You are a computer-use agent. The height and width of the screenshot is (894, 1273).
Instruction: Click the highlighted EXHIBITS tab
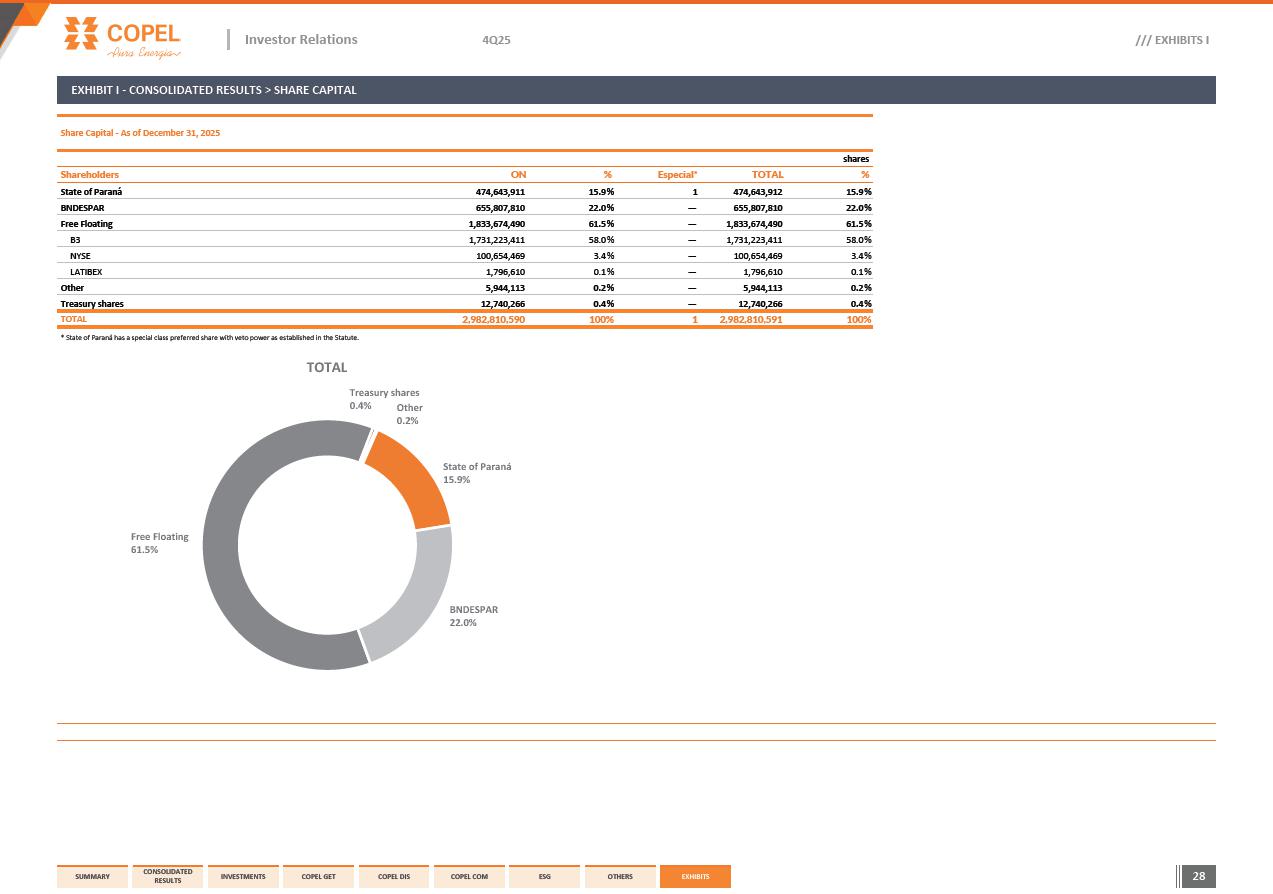coord(695,877)
